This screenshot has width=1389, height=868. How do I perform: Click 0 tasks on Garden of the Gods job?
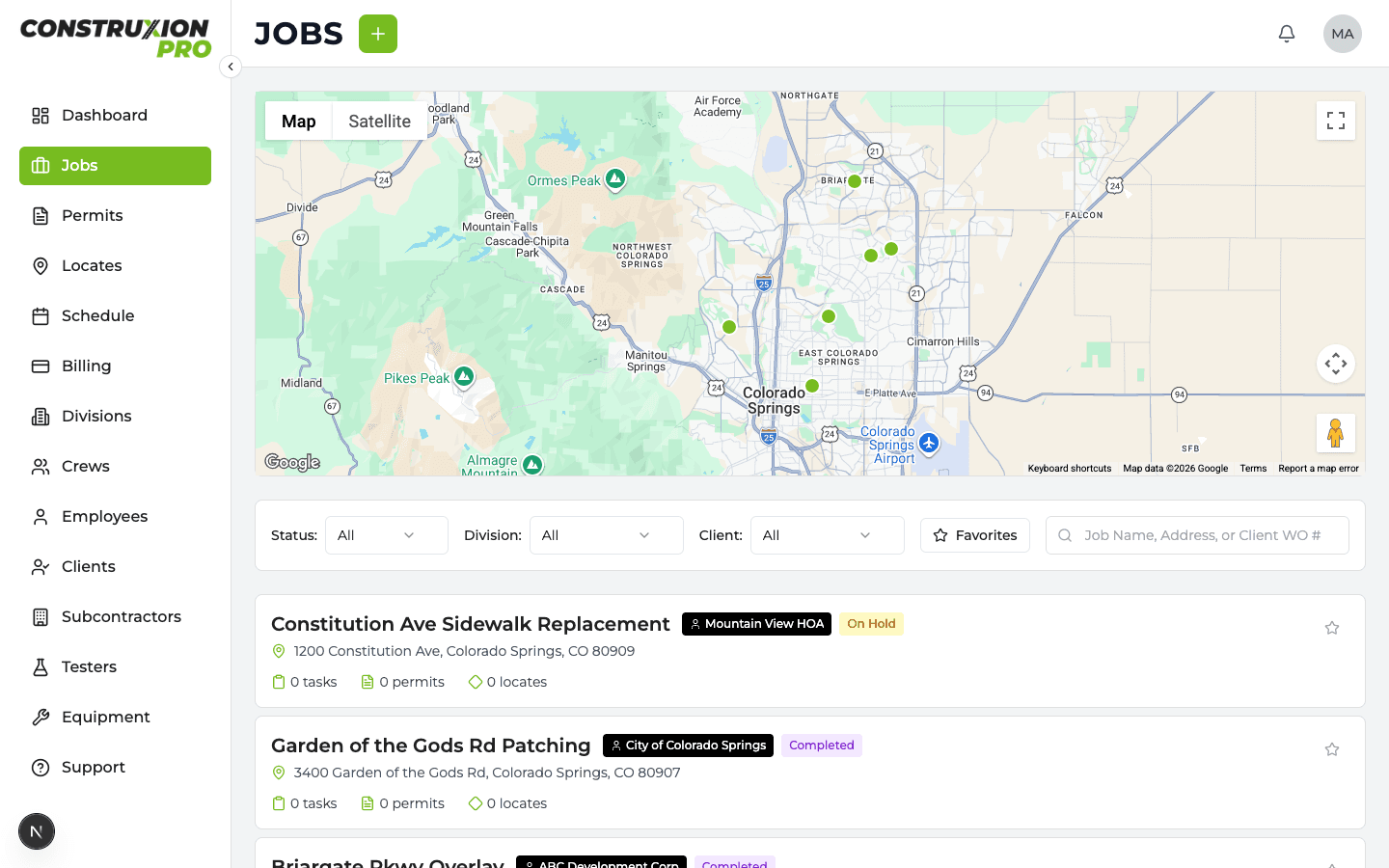tap(305, 803)
